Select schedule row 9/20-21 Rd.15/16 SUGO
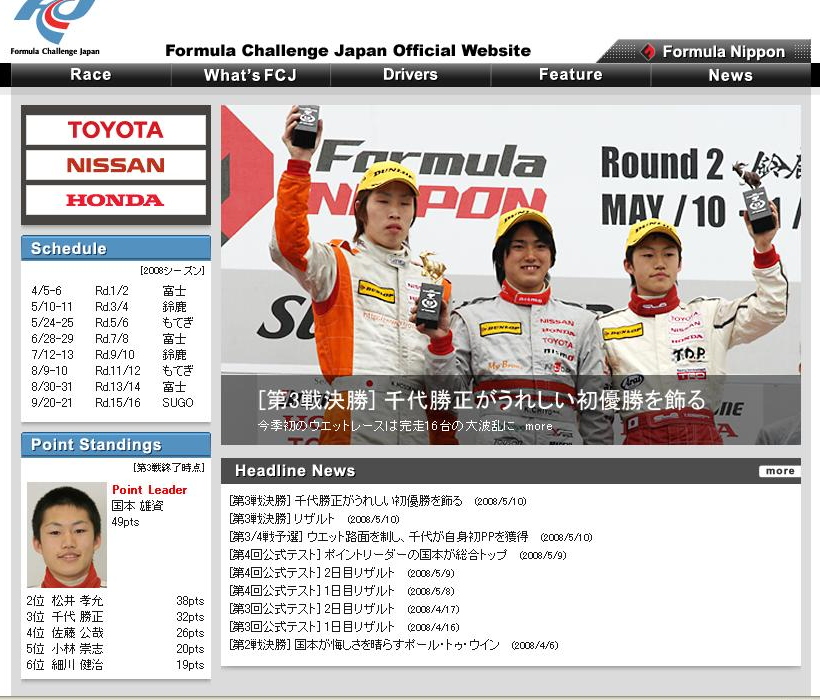Viewport: 820px width, 700px height. 112,403
